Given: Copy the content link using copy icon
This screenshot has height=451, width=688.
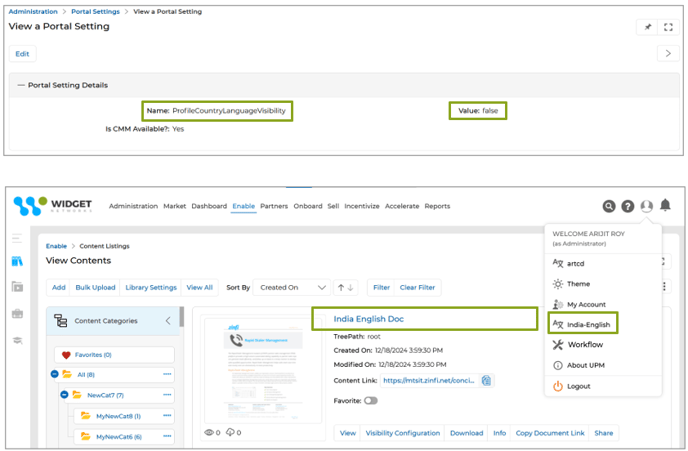Looking at the screenshot, I should tap(486, 380).
